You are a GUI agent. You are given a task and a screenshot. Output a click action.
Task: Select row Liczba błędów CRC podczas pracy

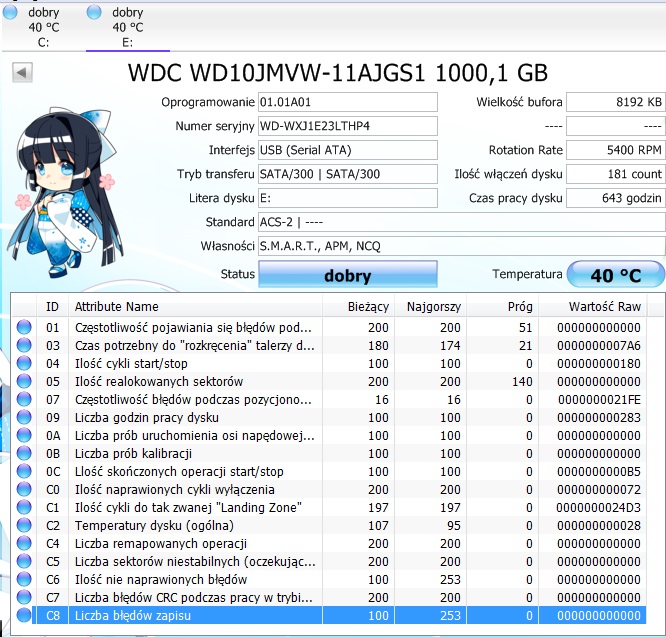click(329, 598)
